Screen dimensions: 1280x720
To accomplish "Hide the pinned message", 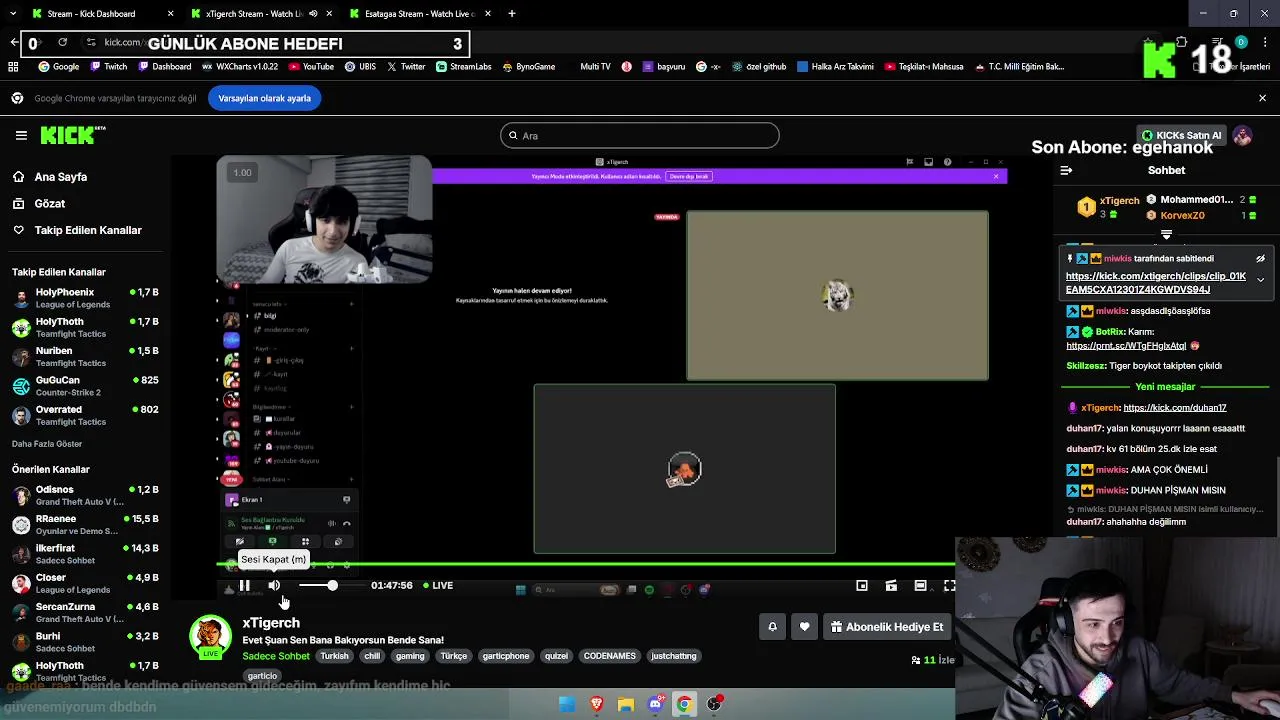I will click(x=1260, y=259).
